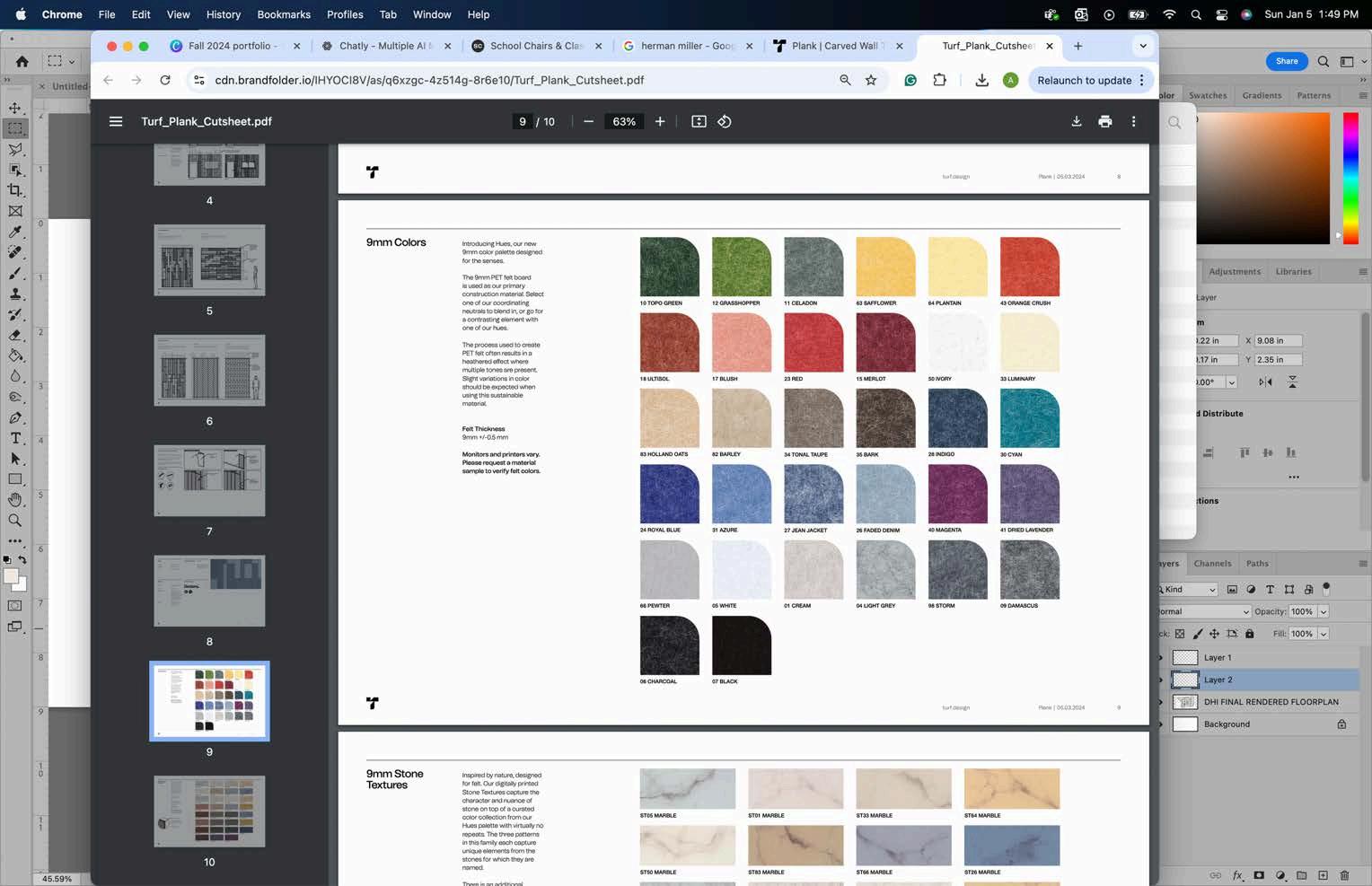Select the Paint Bucket tool in Photoshop
The width and height of the screenshot is (1372, 886).
15,355
